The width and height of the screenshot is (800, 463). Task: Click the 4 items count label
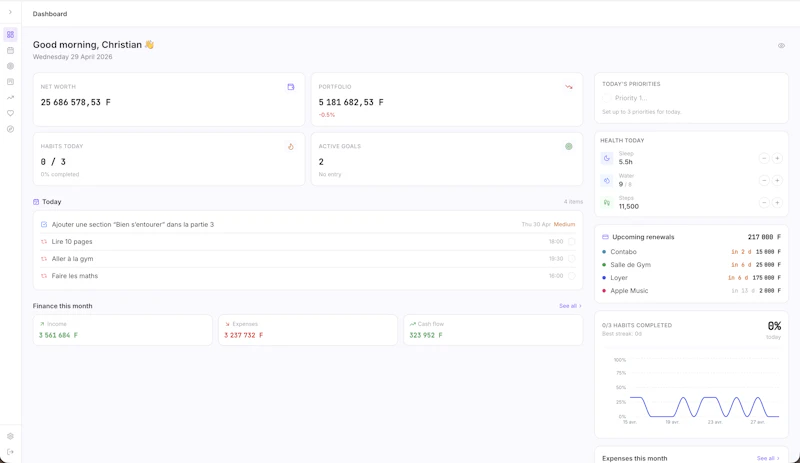[x=573, y=202]
